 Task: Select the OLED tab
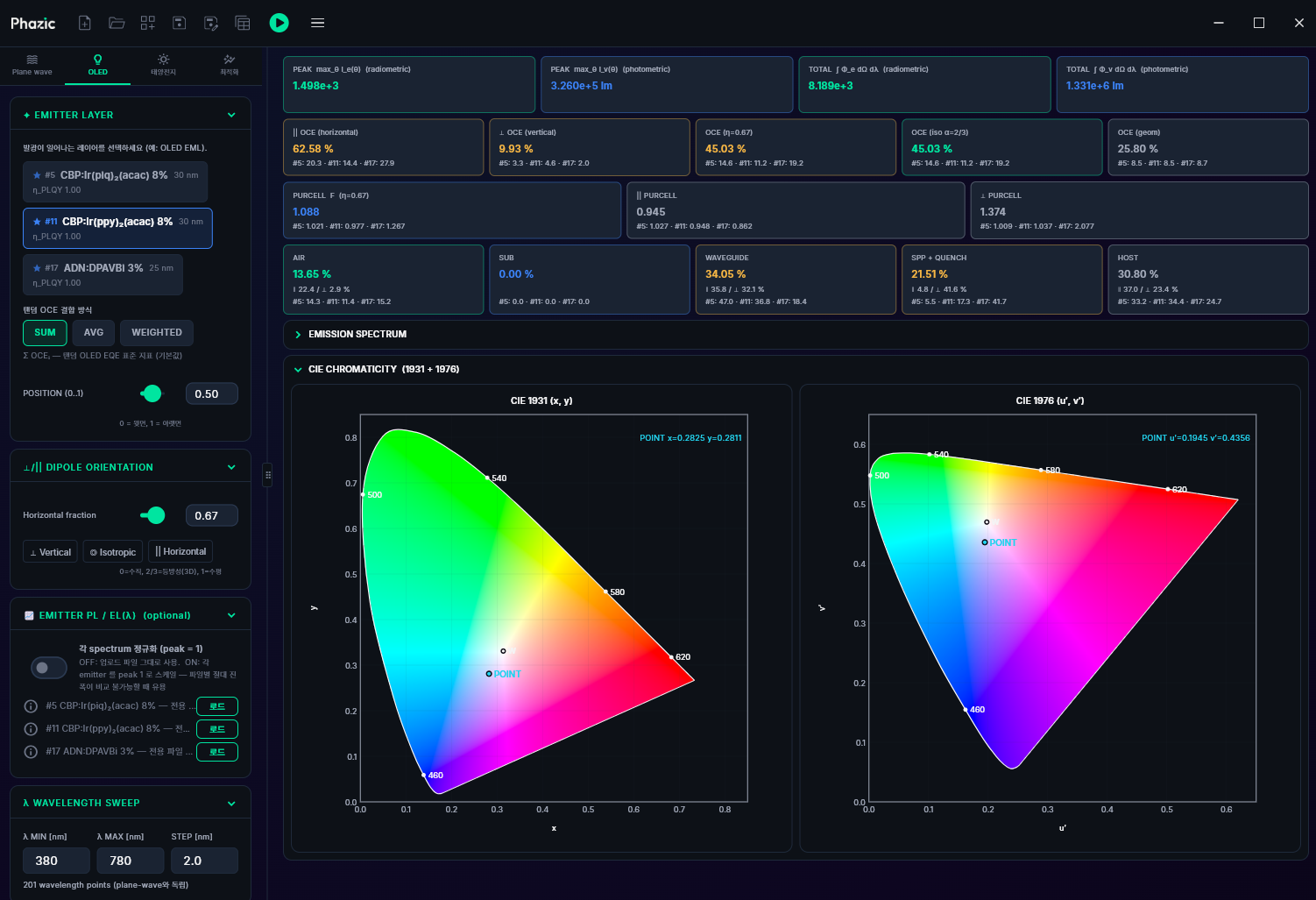point(98,66)
